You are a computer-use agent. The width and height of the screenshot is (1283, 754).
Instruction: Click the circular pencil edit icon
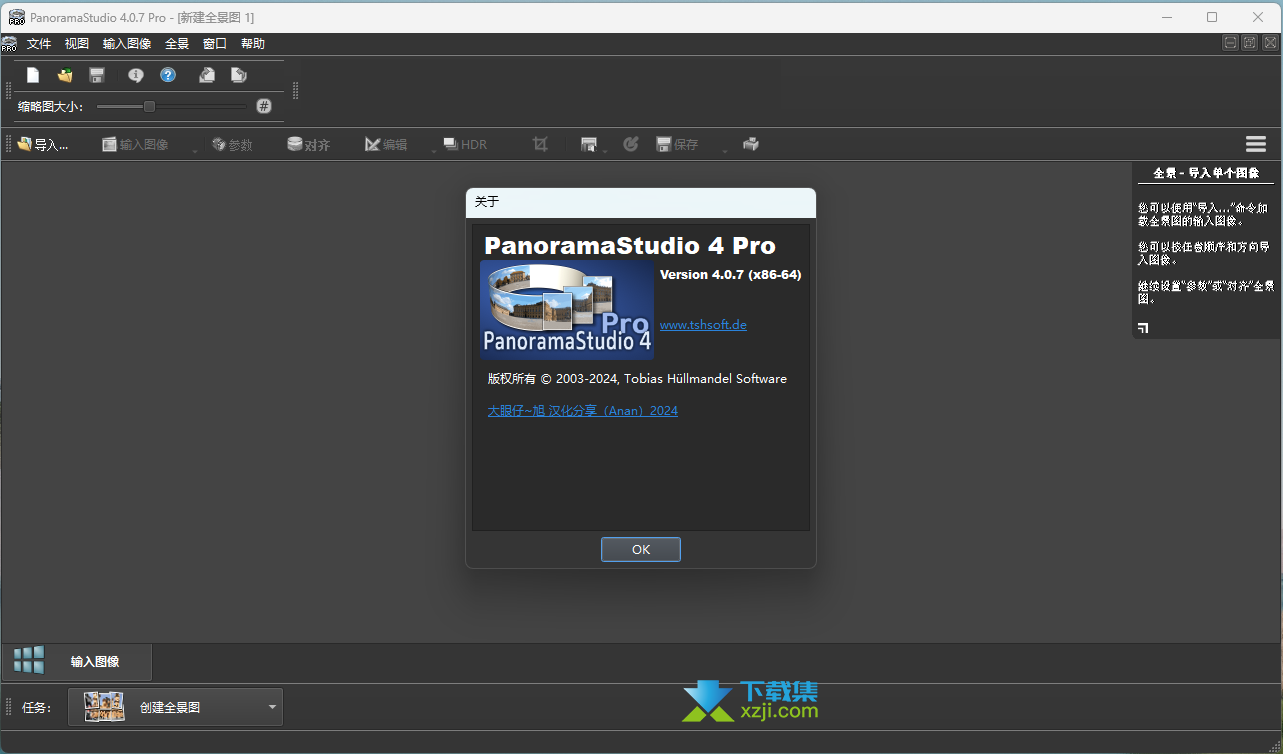[631, 144]
